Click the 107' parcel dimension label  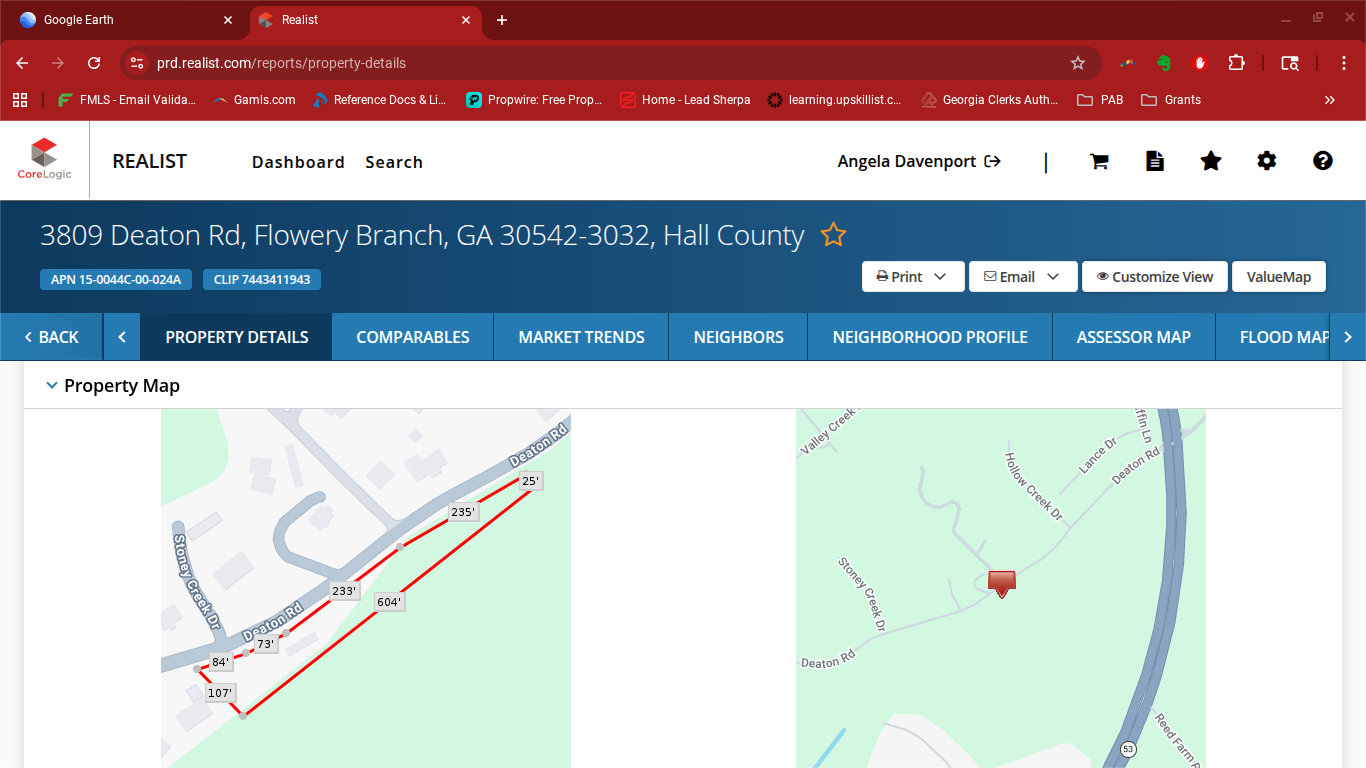tap(220, 693)
